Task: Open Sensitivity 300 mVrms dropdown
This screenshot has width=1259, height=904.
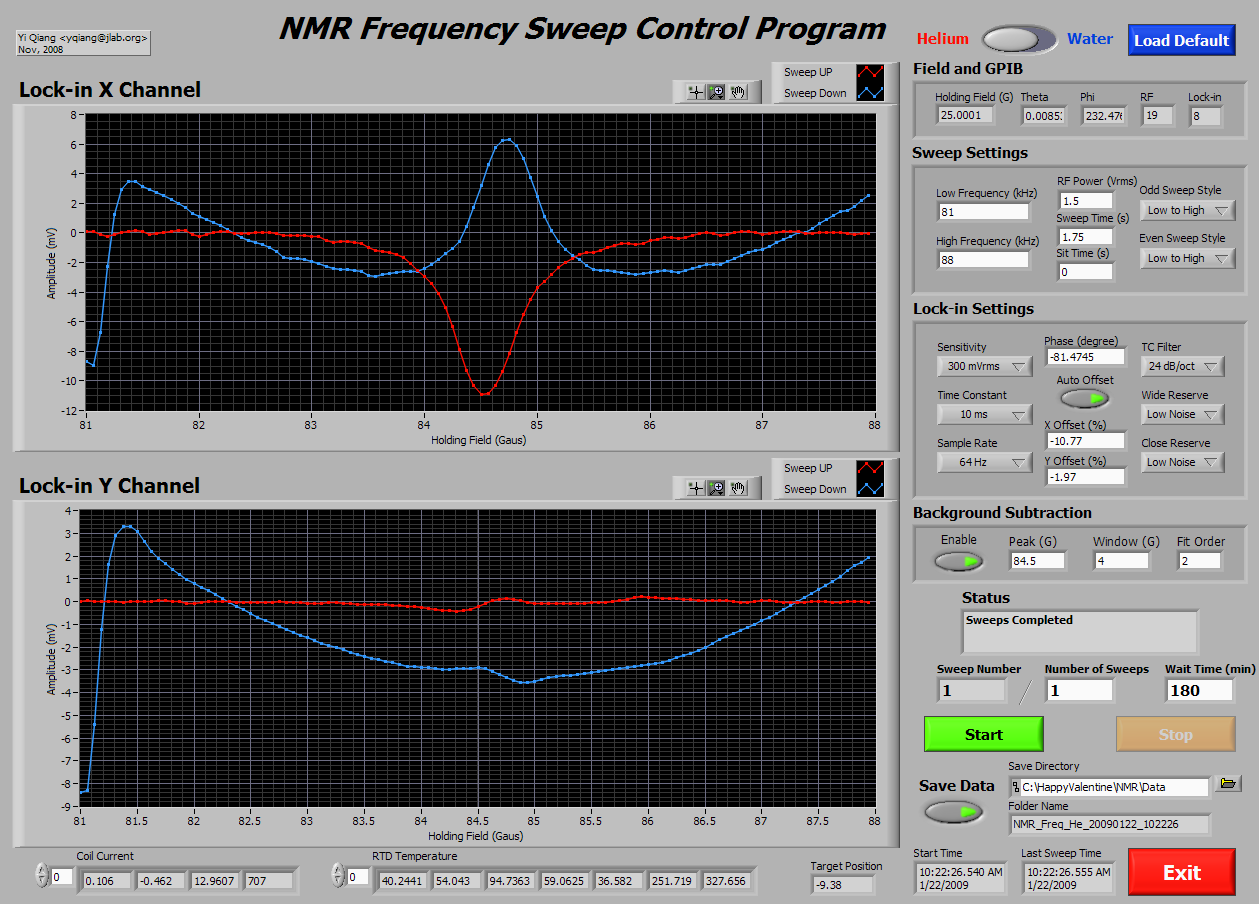Action: (x=984, y=366)
